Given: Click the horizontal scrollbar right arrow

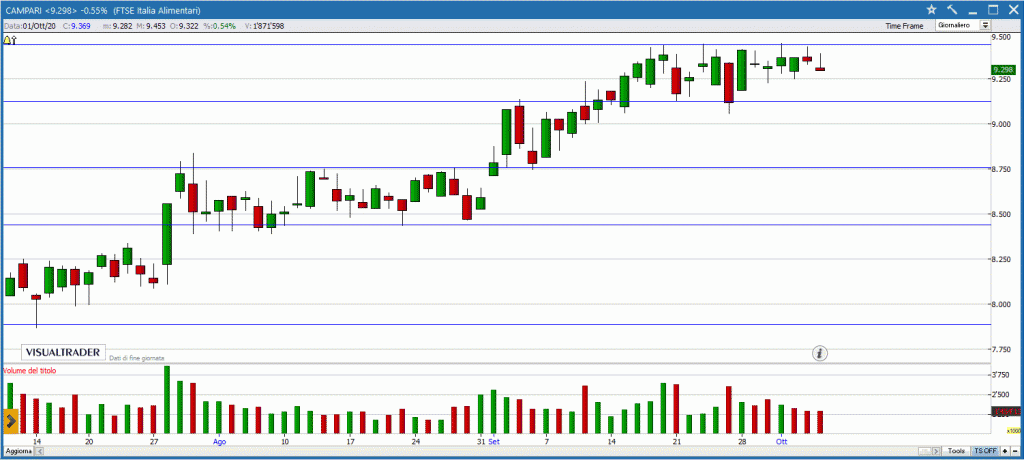Looking at the screenshot, I should click(936, 451).
